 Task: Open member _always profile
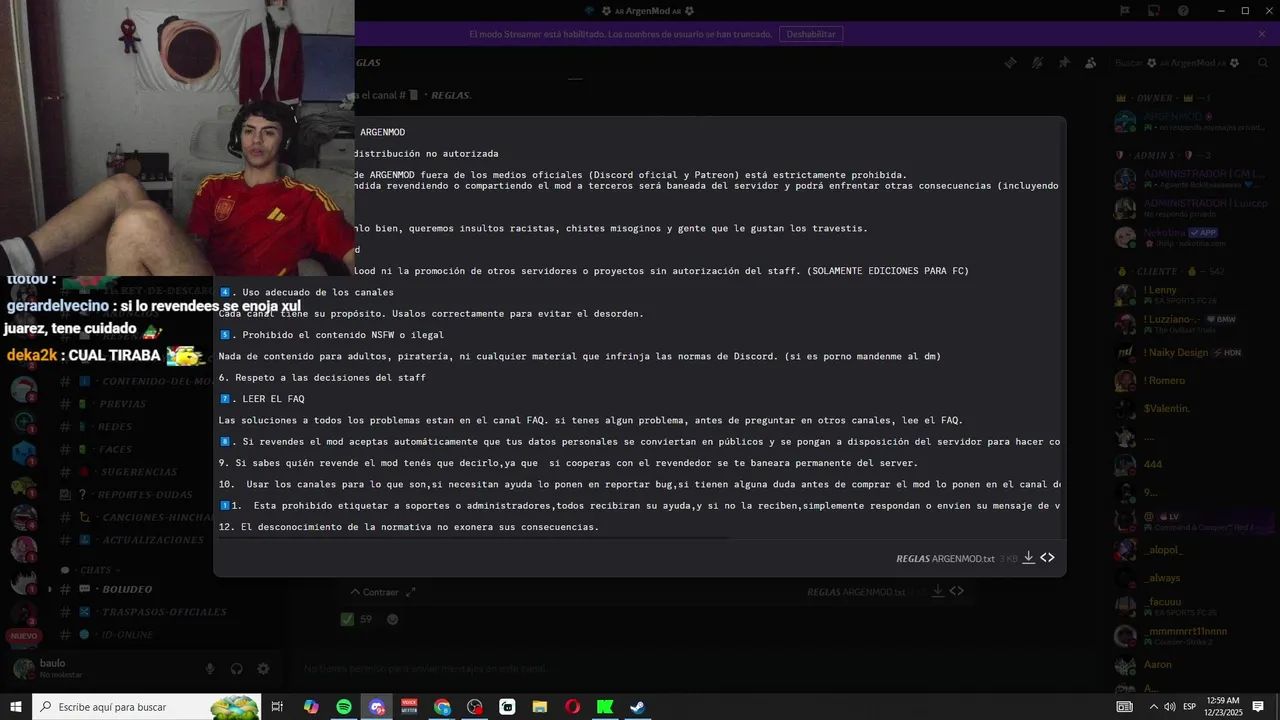(1190, 578)
